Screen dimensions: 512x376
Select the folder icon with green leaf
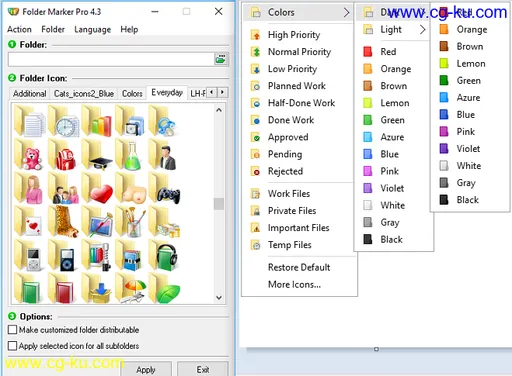(164, 288)
